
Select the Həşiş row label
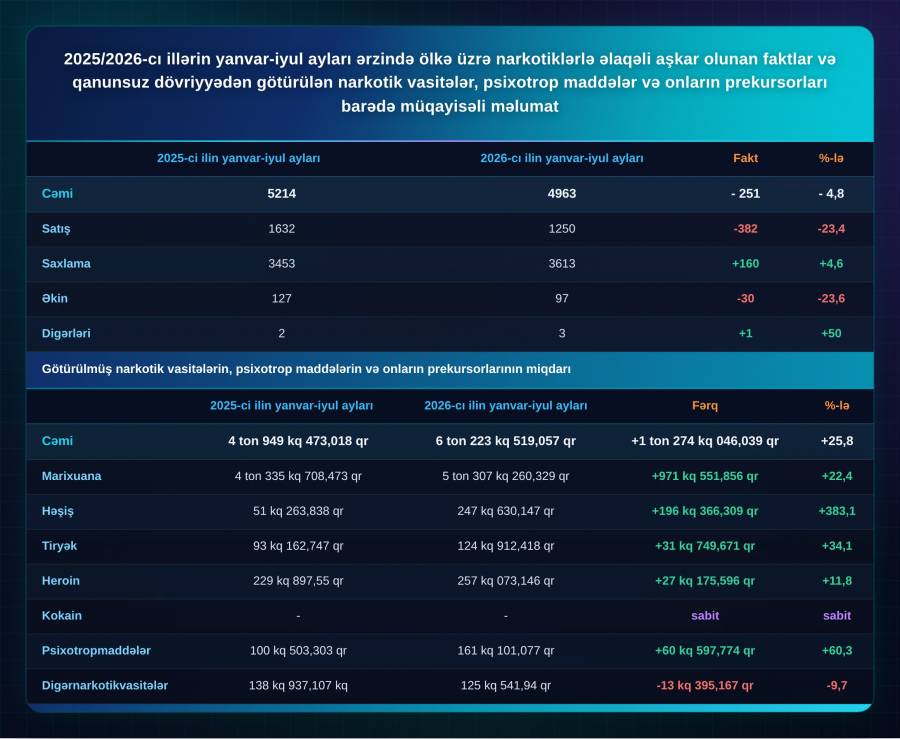click(57, 511)
